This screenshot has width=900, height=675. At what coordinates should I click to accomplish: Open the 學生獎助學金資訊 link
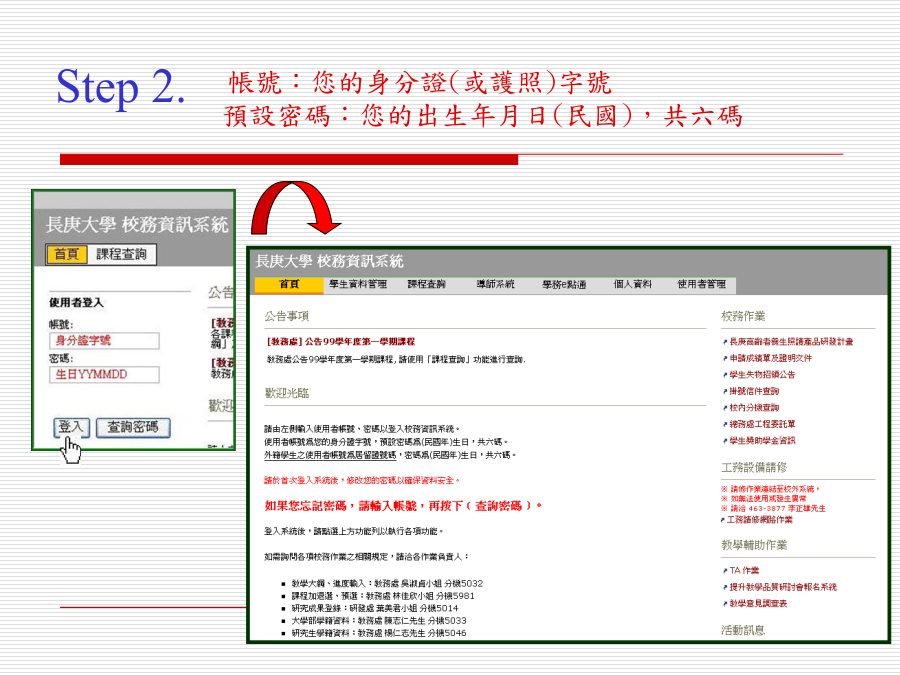click(762, 441)
